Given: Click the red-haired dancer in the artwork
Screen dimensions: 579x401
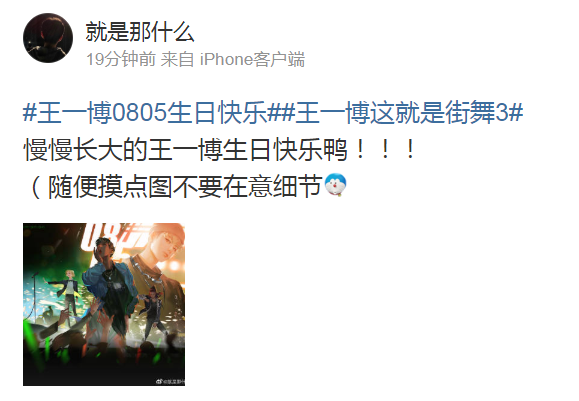Looking at the screenshot, I should (x=154, y=313).
